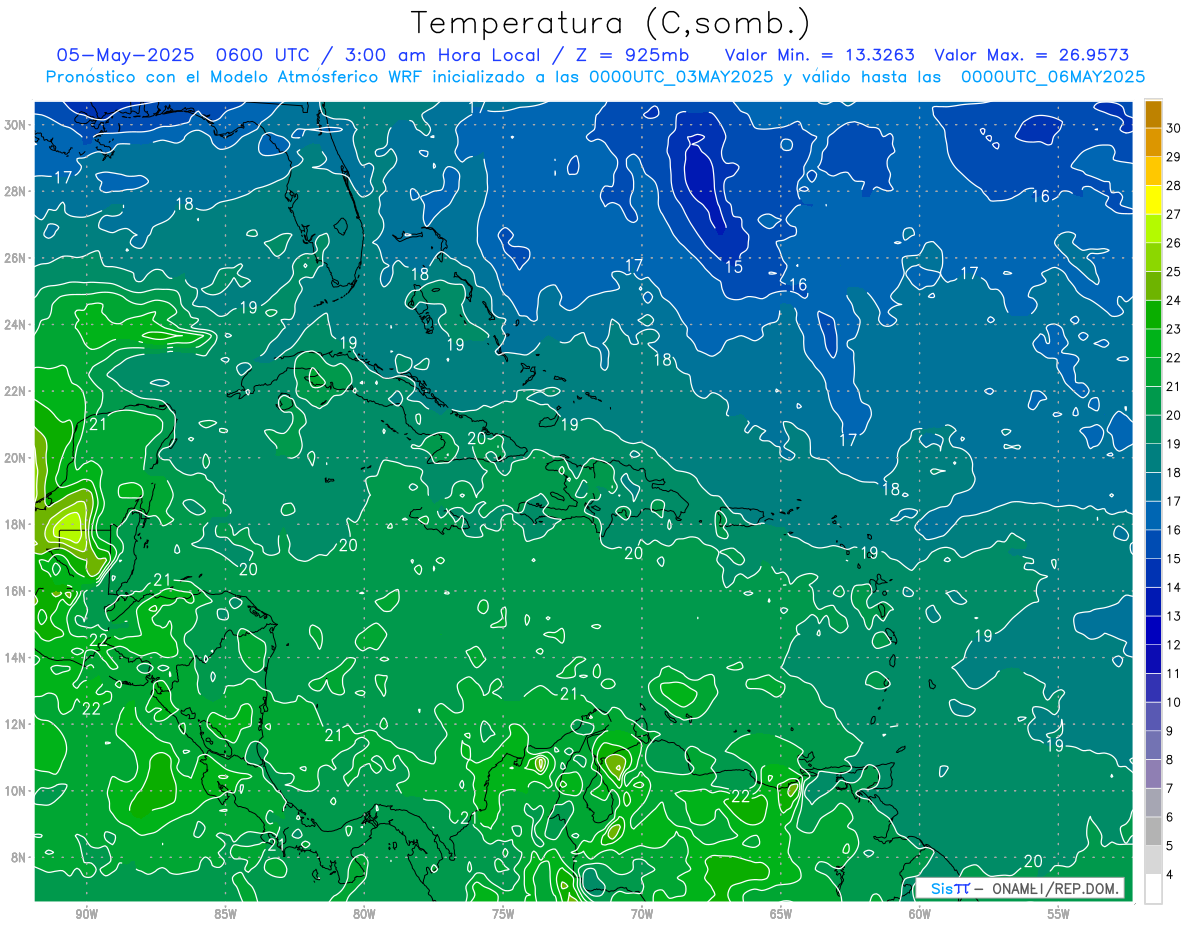Click color scale value '4'
The height and width of the screenshot is (927, 1200).
(x=1171, y=875)
